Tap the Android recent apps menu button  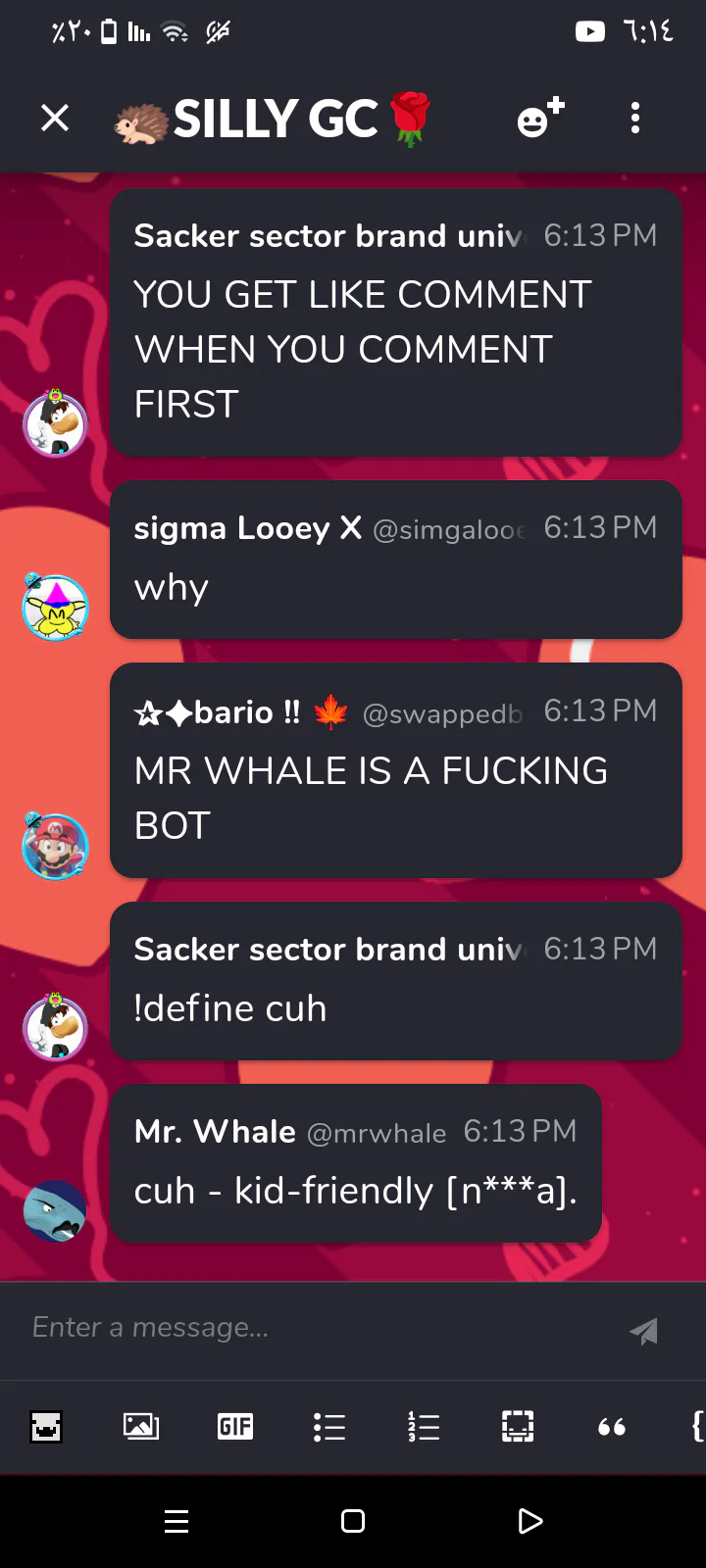click(x=176, y=1521)
